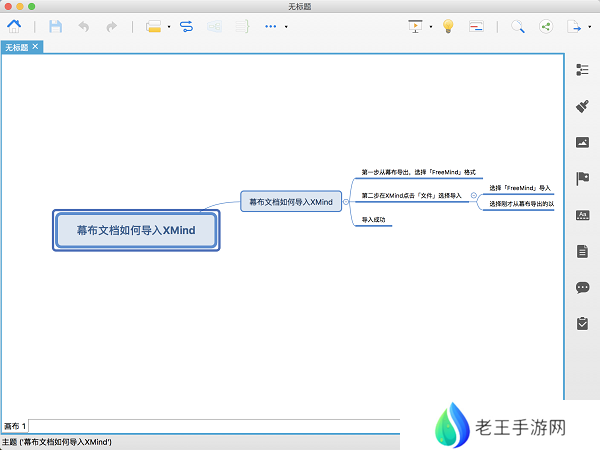The width and height of the screenshot is (600, 450).
Task: Open the Gantt chart view icon
Action: pos(476,26)
